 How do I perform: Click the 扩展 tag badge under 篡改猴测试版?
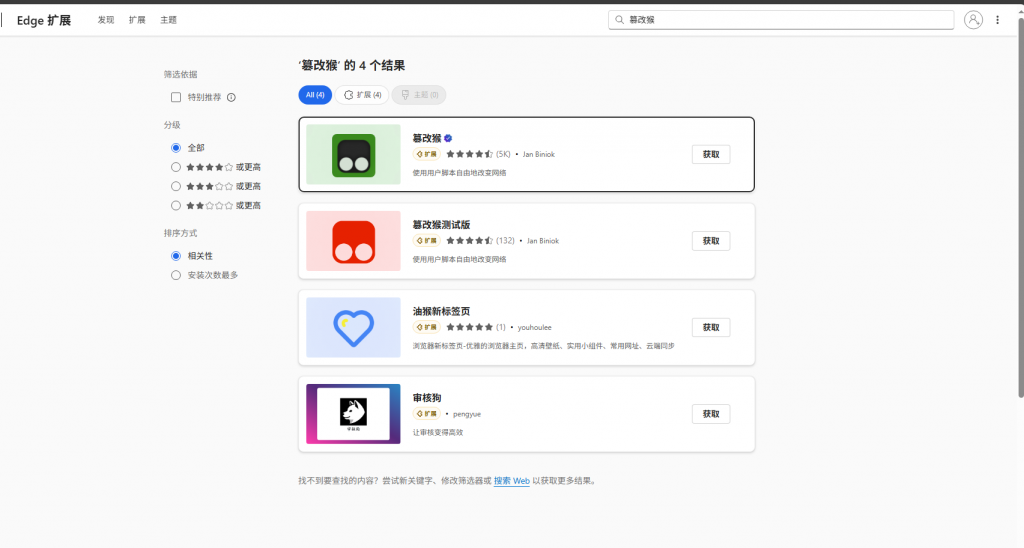426,241
